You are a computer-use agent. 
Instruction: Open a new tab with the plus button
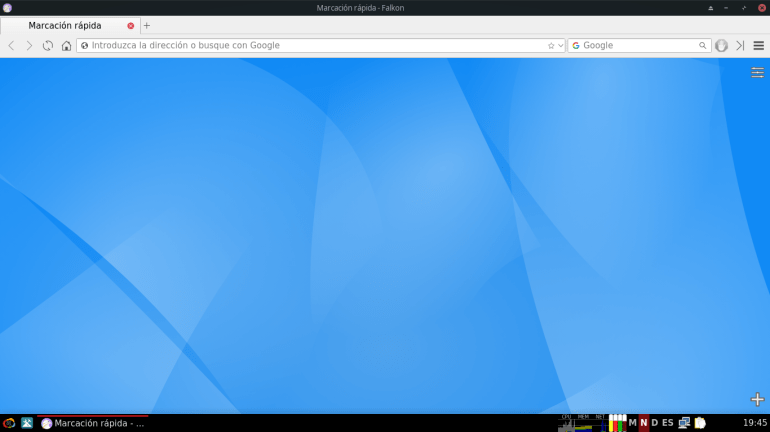pyautogui.click(x=147, y=26)
